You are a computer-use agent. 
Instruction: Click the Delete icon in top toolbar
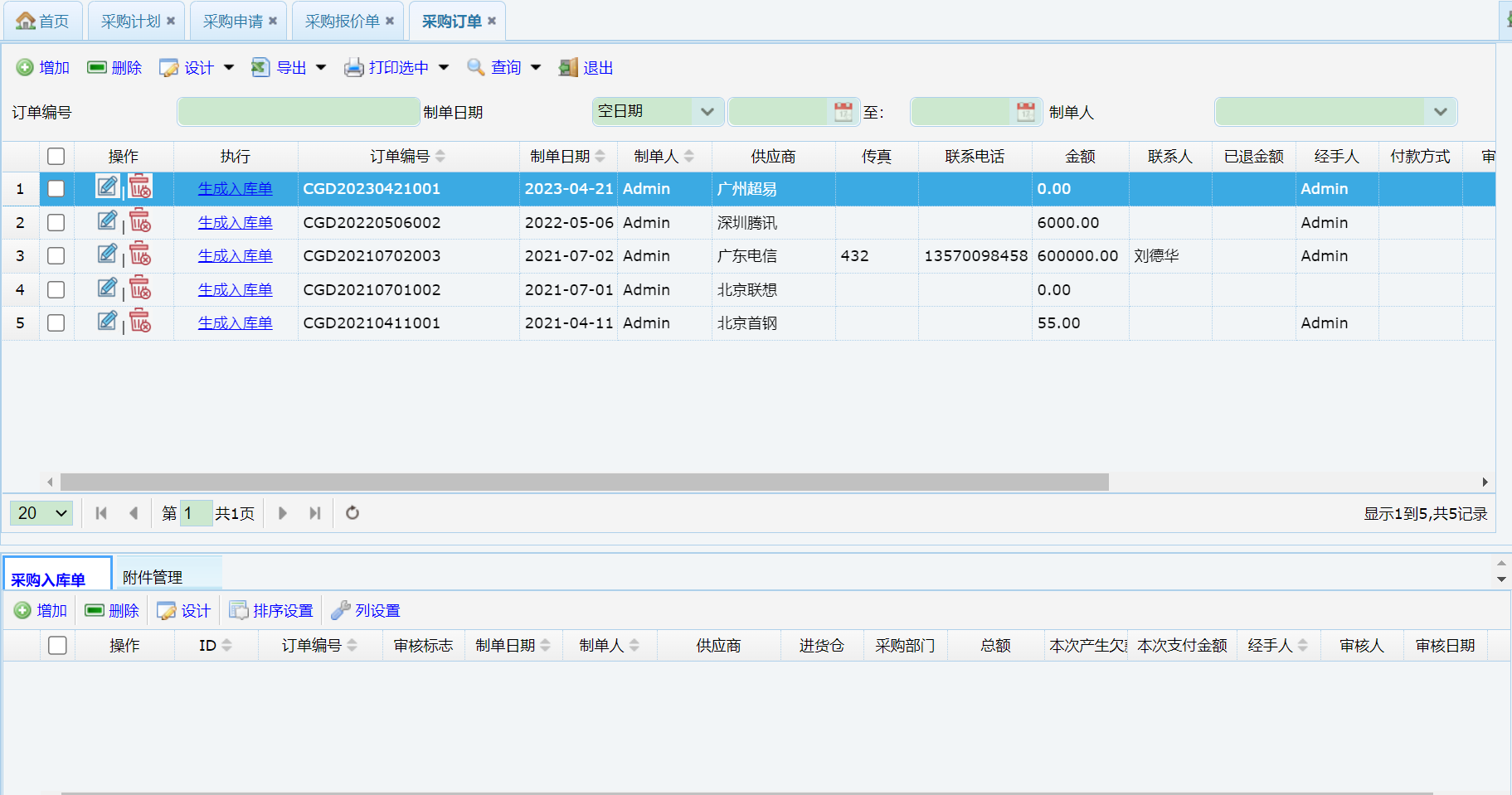pyautogui.click(x=97, y=68)
